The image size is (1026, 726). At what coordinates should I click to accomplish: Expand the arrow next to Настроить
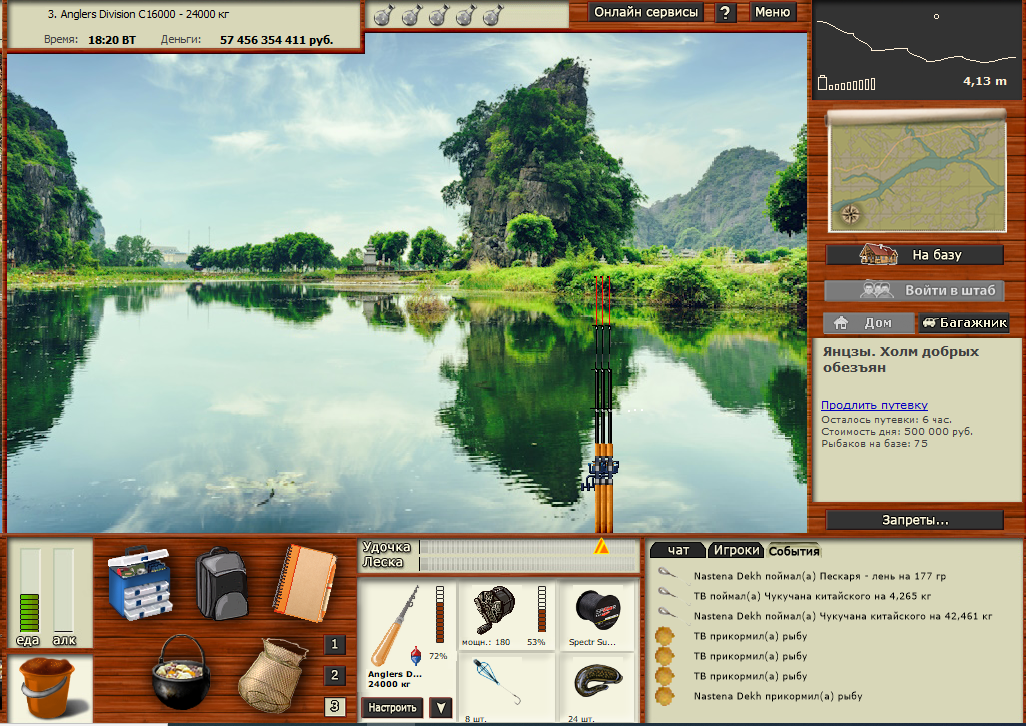click(x=441, y=708)
